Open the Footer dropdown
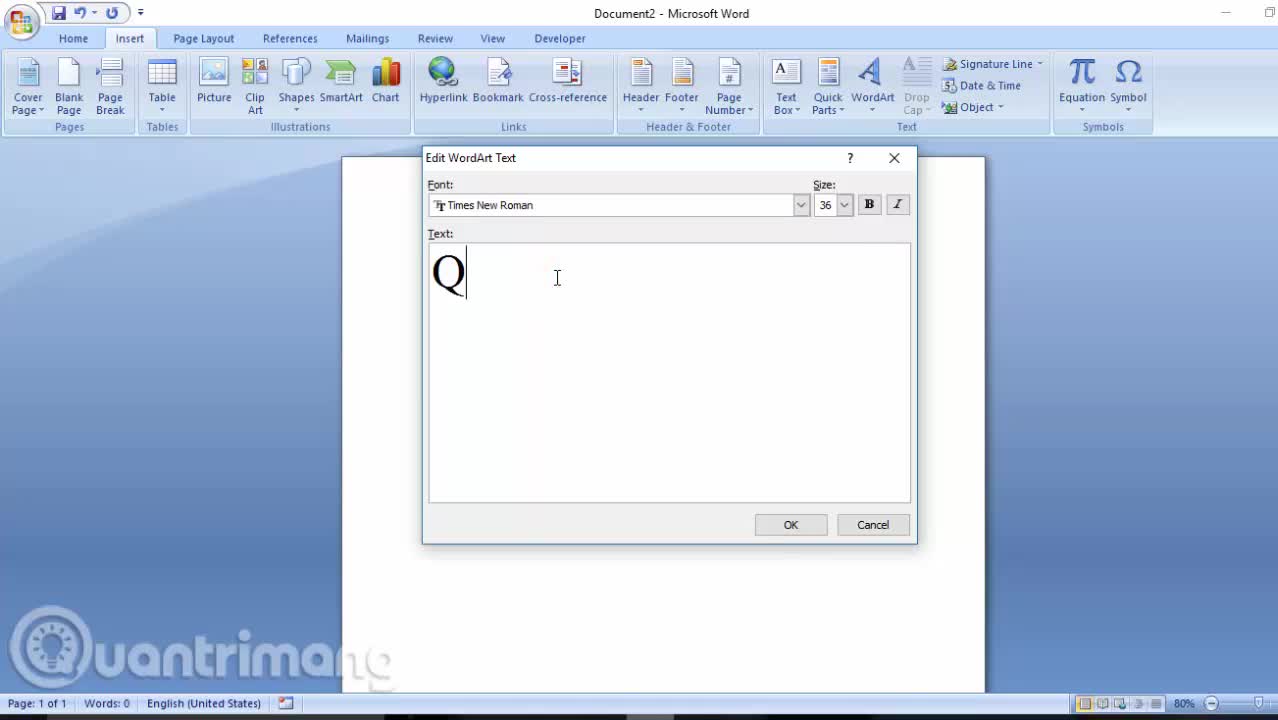1278x720 pixels. click(x=682, y=87)
